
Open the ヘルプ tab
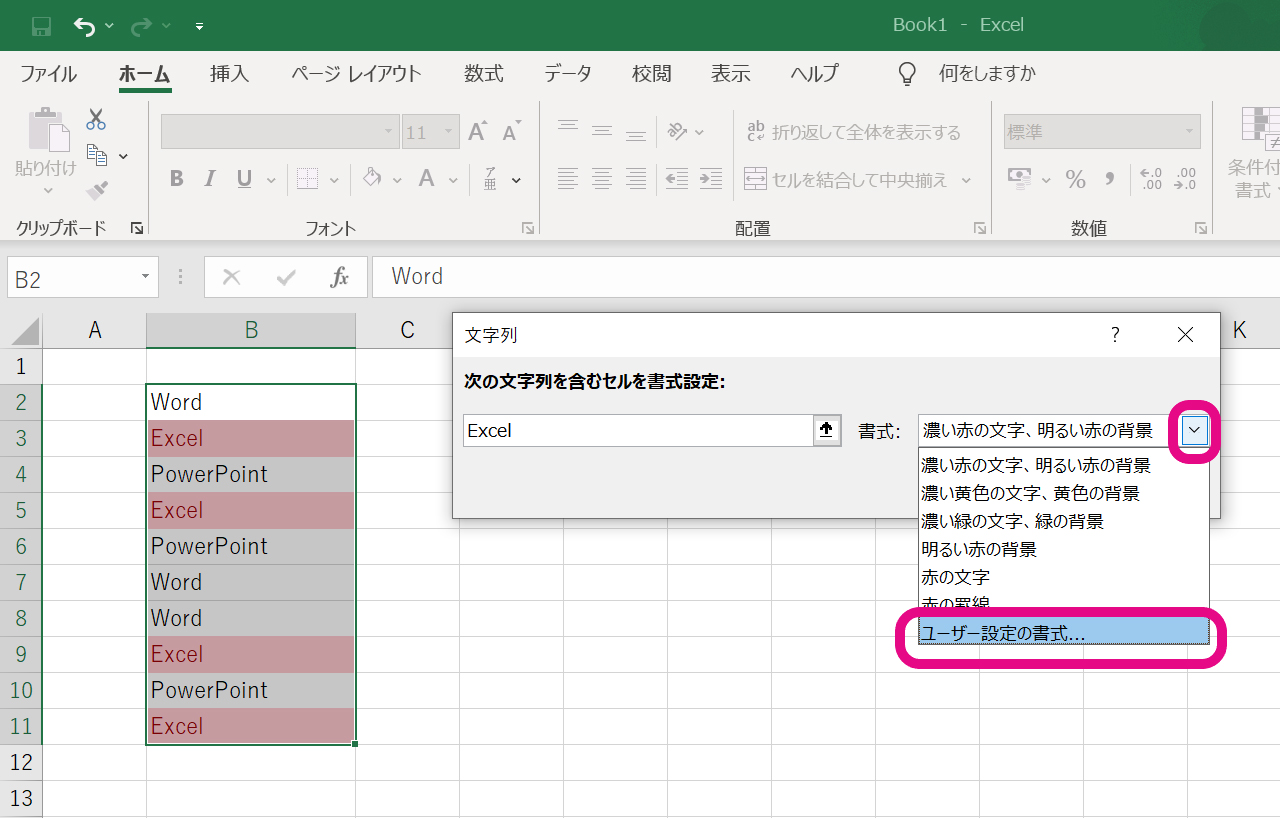[814, 74]
